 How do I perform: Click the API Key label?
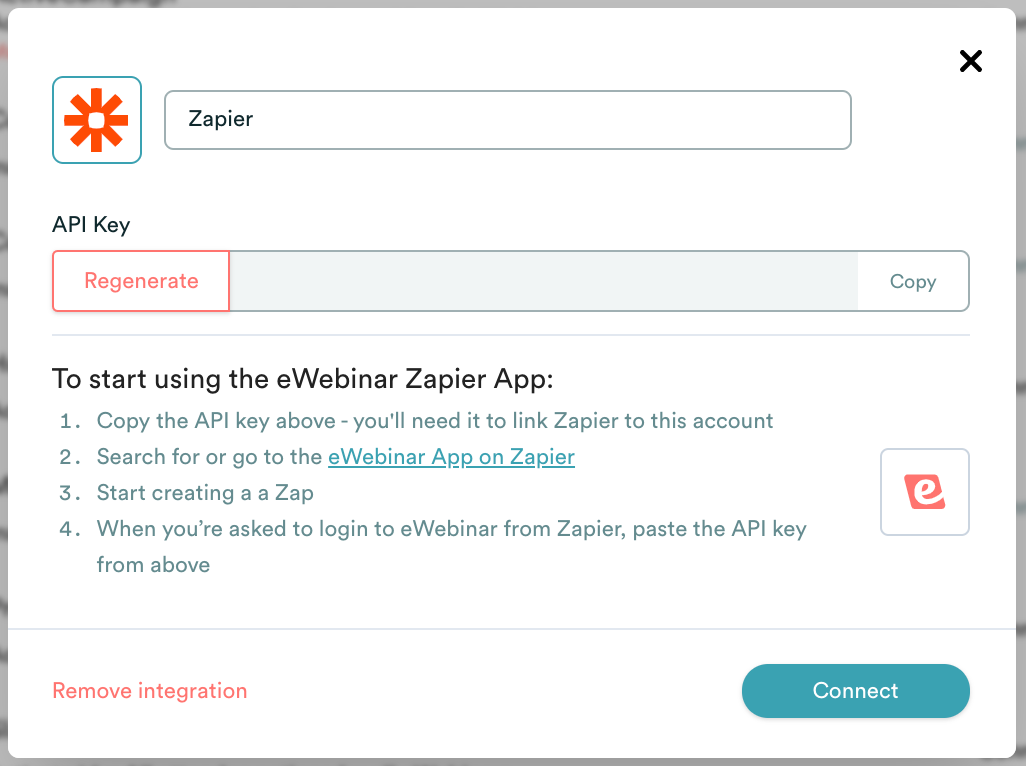coord(90,225)
